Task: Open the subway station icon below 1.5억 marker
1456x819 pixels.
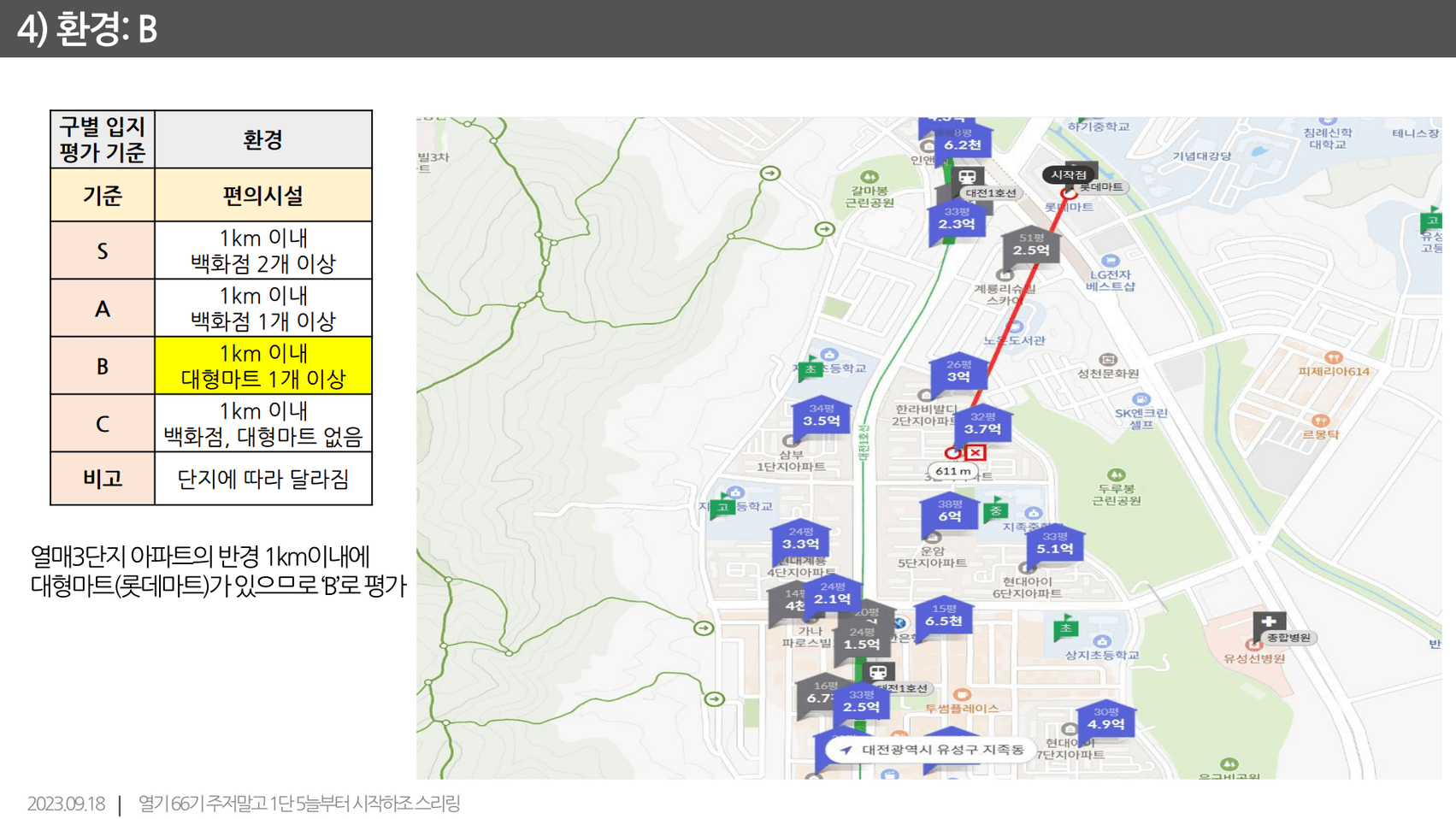Action: point(878,671)
